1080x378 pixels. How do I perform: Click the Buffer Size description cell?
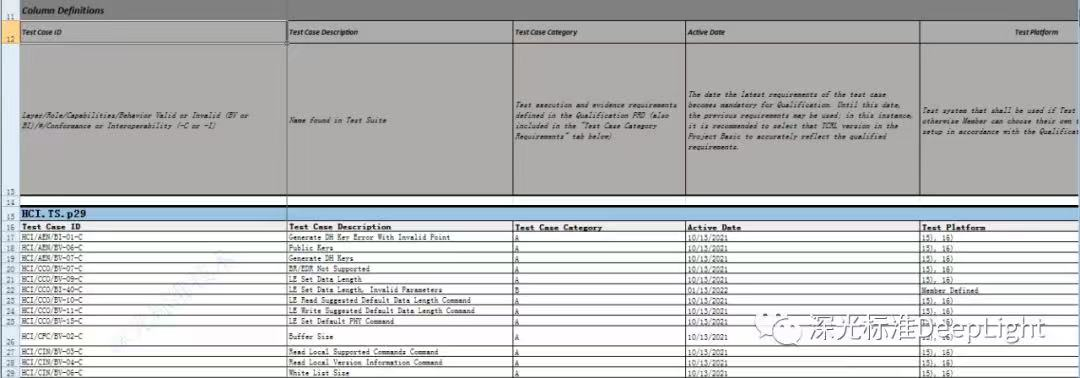point(400,337)
